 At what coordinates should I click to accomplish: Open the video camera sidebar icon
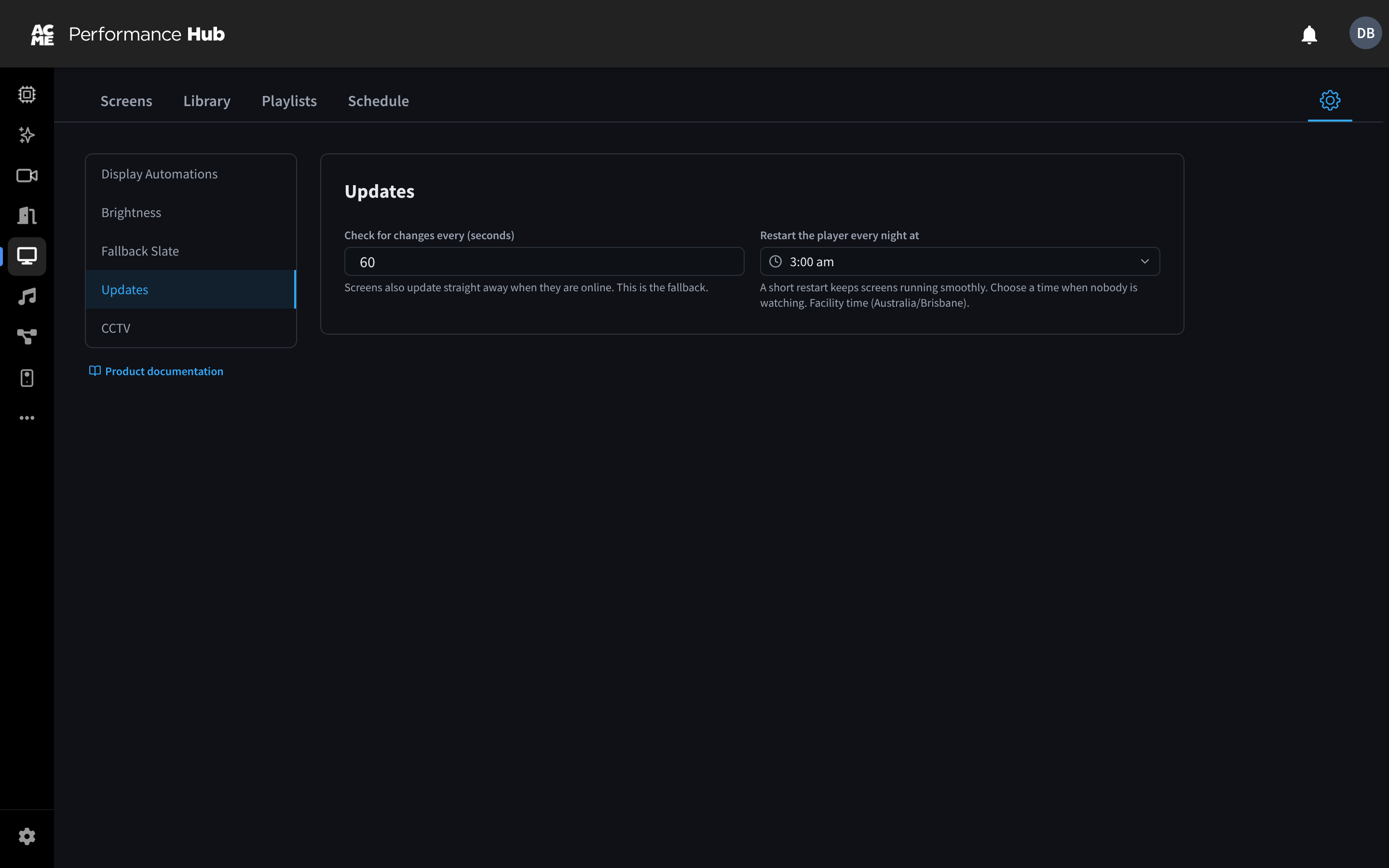[27, 176]
